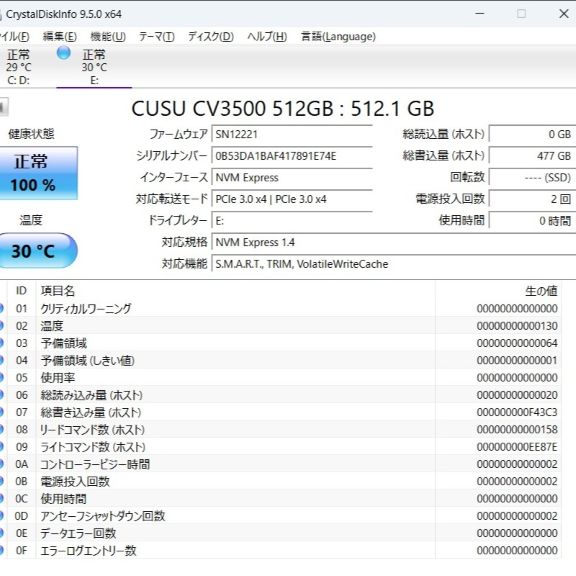This screenshot has width=576, height=576.
Task: Click the total host reads value 0 GB
Action: coord(532,134)
